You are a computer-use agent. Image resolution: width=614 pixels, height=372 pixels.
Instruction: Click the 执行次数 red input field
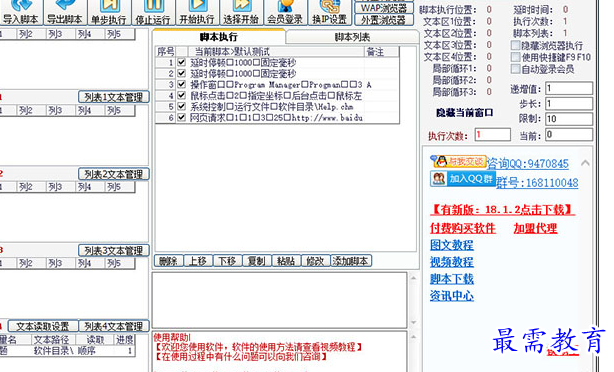[493, 135]
